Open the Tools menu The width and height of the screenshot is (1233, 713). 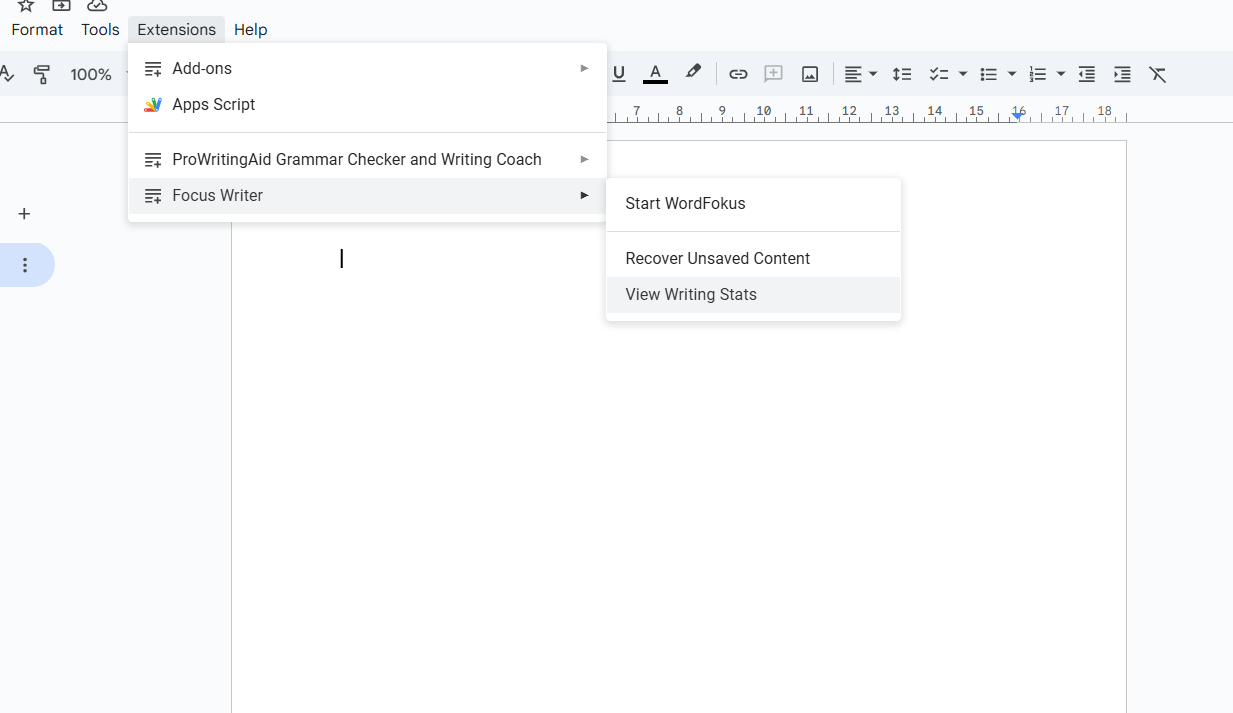point(100,30)
